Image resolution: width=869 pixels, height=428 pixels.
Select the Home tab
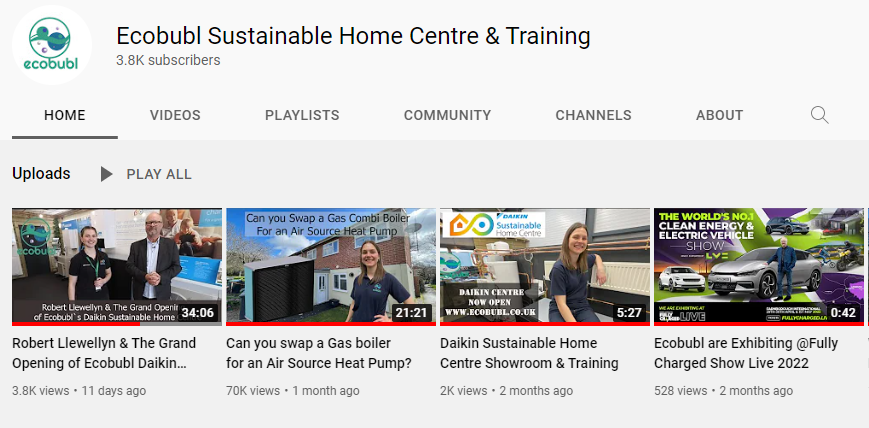tap(65, 115)
